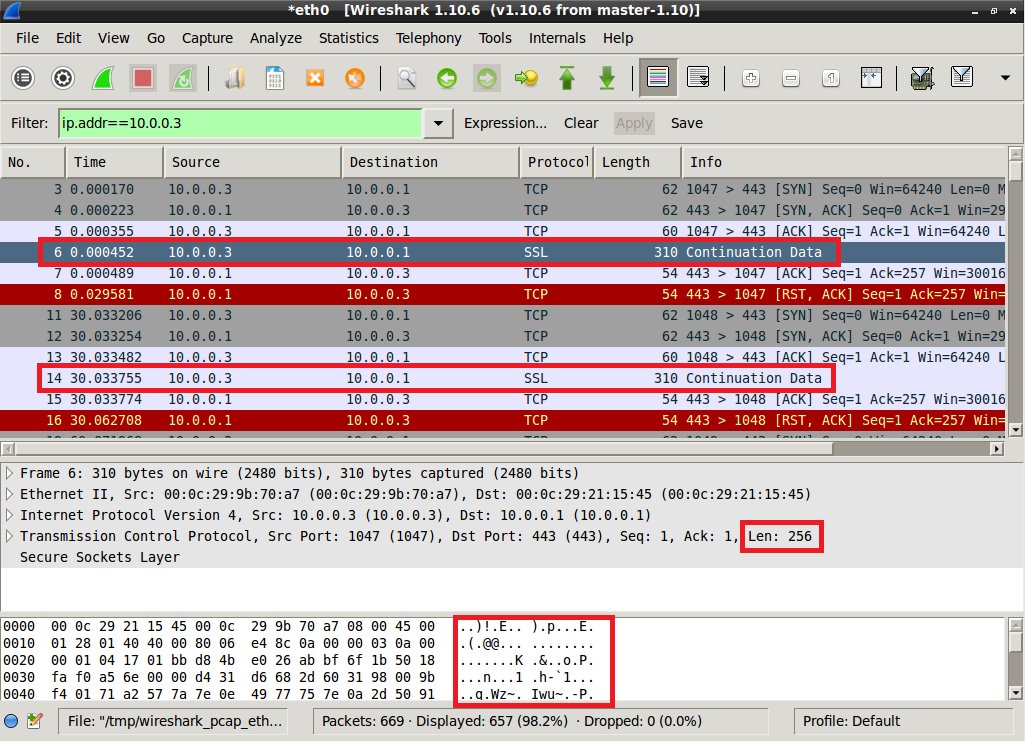Open filter history dropdown arrow
Image resolution: width=1025 pixels, height=741 pixels.
[x=439, y=123]
